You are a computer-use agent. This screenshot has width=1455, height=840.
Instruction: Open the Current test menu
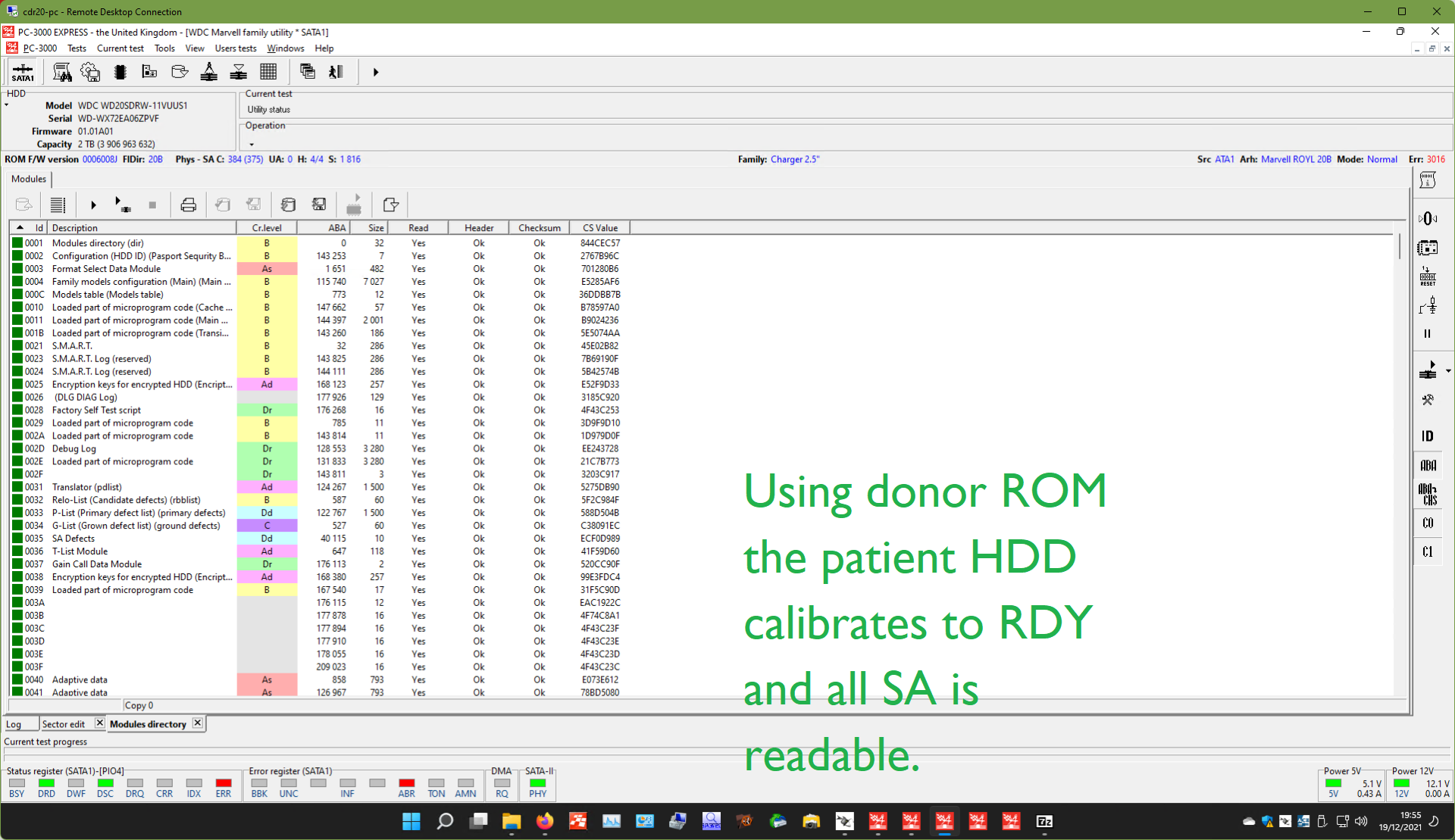[120, 48]
